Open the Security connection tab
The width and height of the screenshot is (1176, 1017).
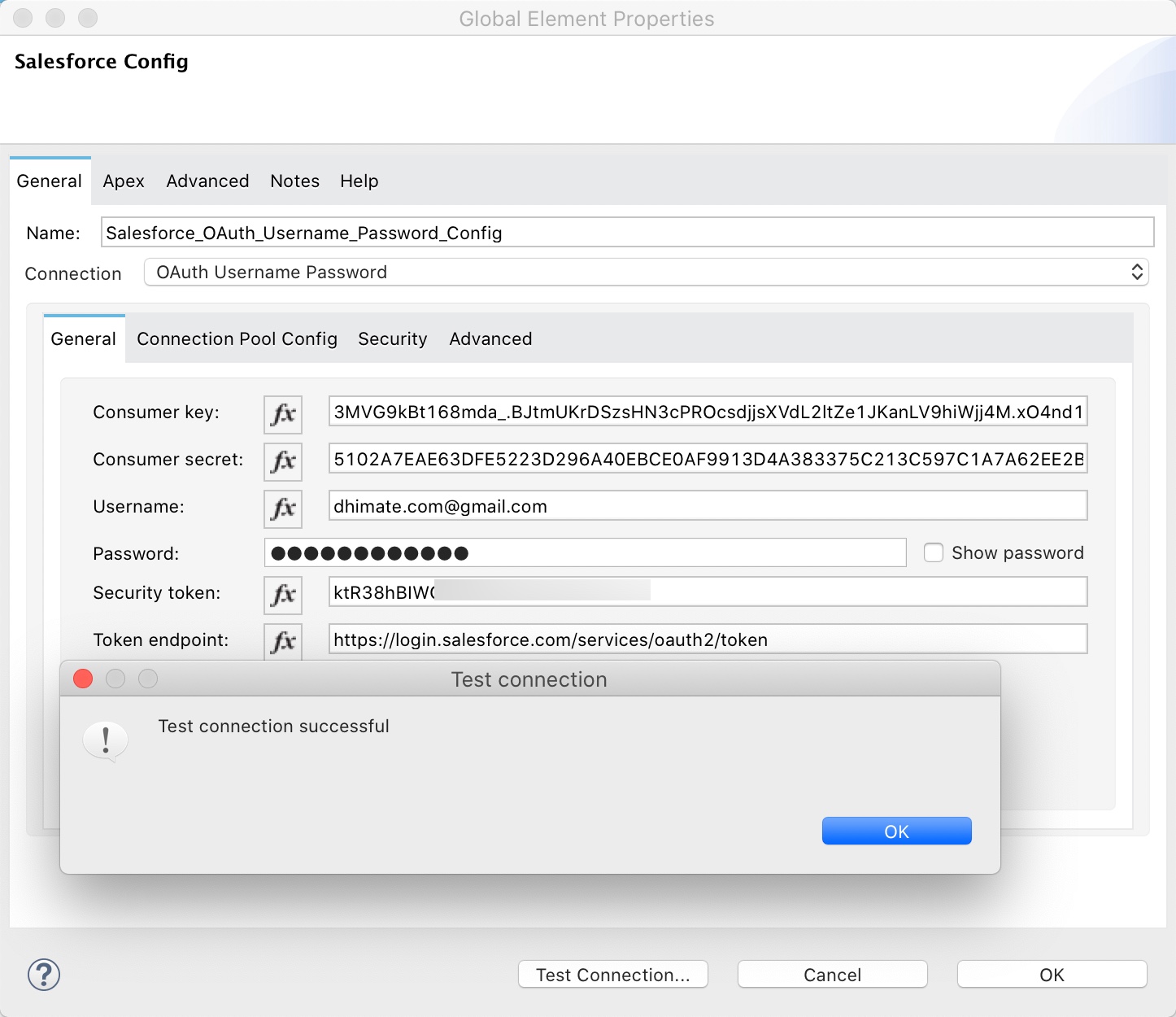tap(392, 338)
